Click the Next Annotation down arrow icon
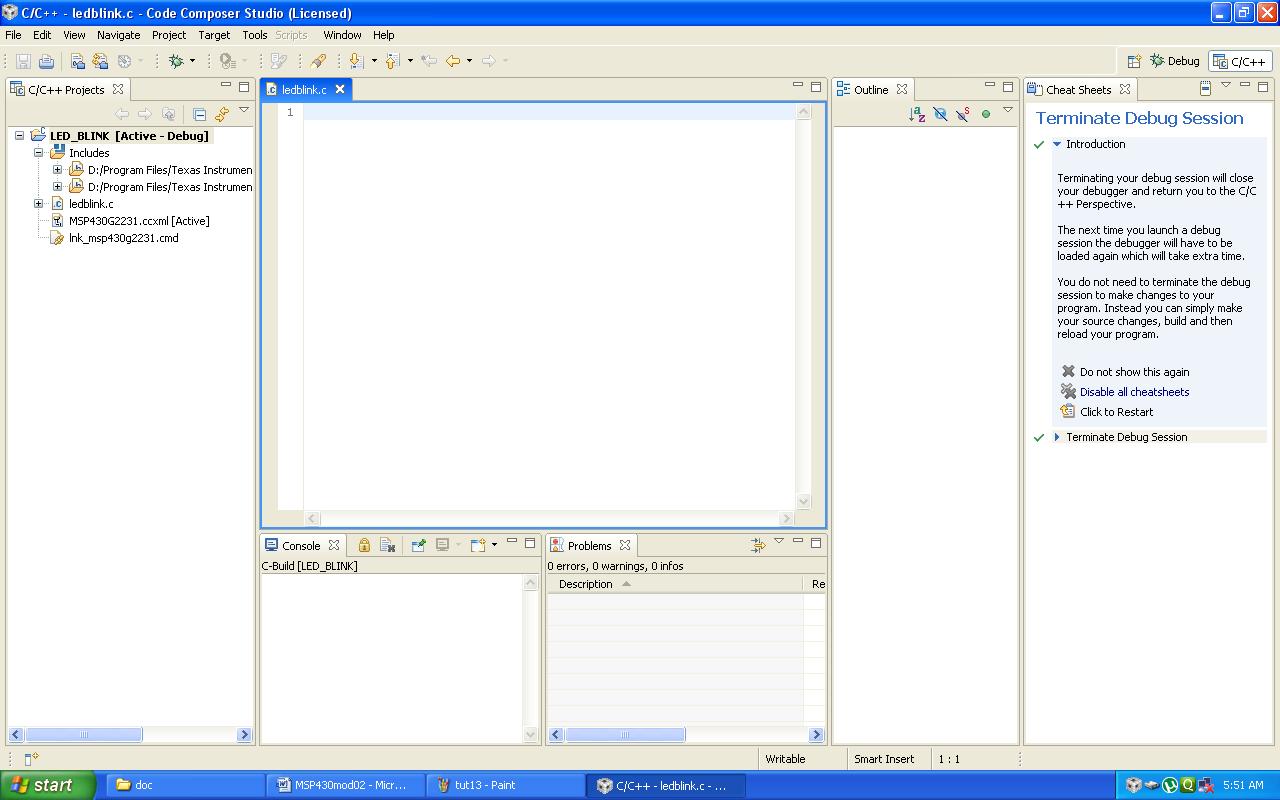Screen dimensions: 1280x800 355,61
